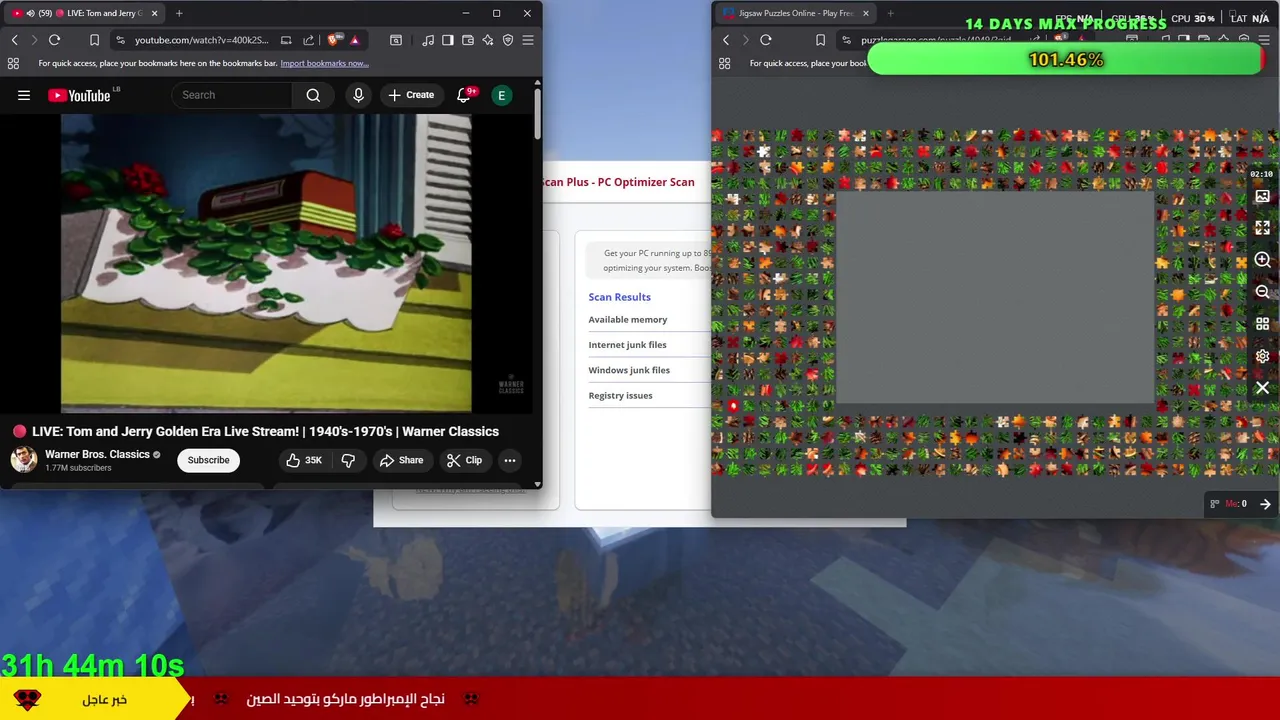Click the Warner Bros. Classics channel avatar
This screenshot has width=1280, height=720.
click(x=24, y=460)
